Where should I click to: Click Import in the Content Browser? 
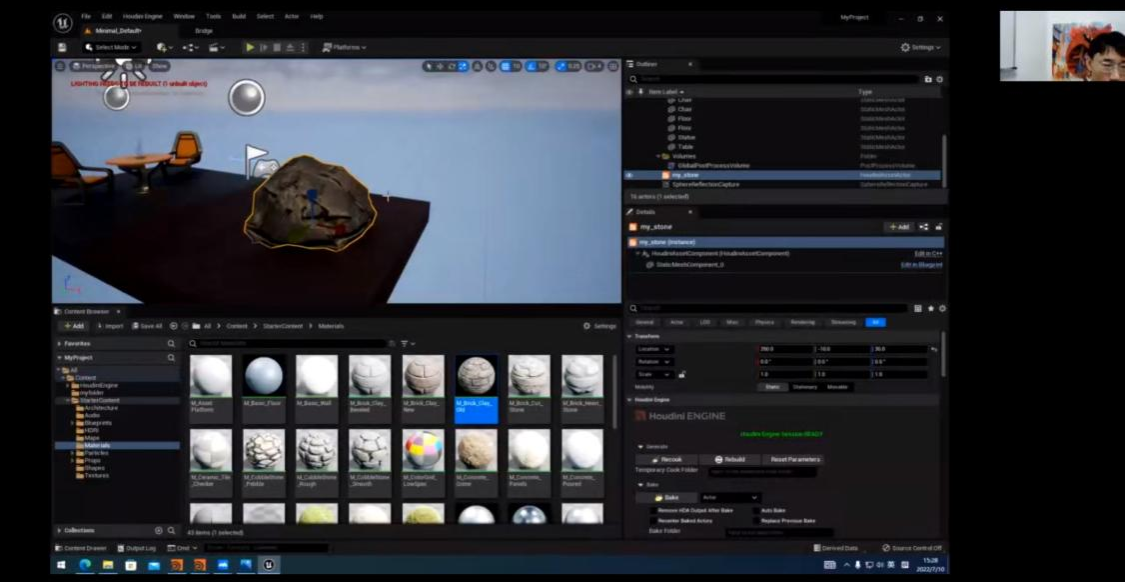click(110, 326)
